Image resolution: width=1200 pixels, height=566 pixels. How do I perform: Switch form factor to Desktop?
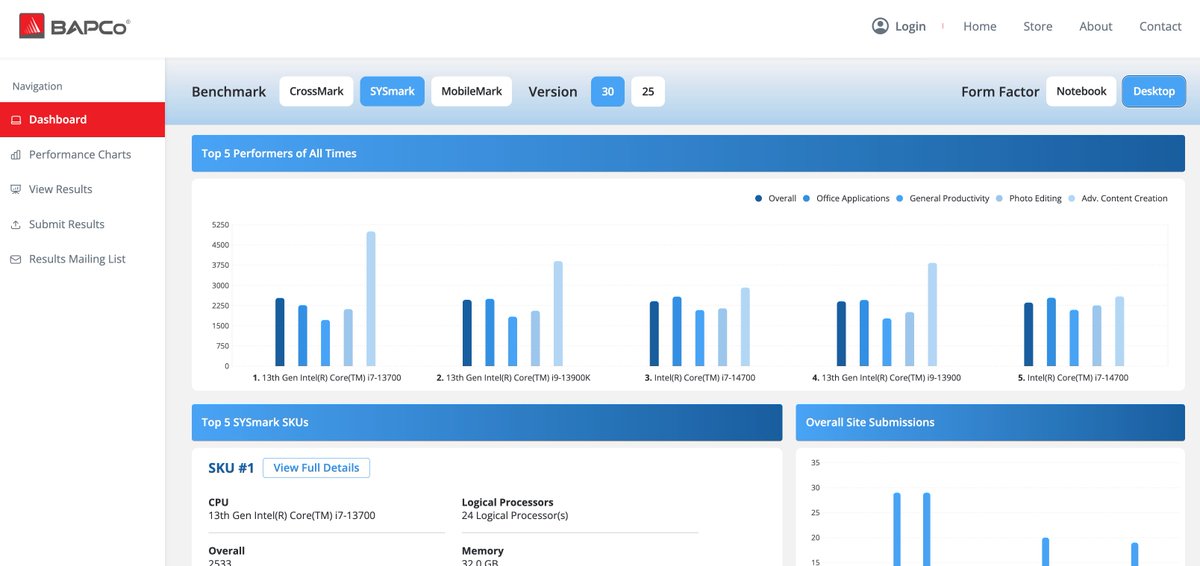click(x=1154, y=91)
